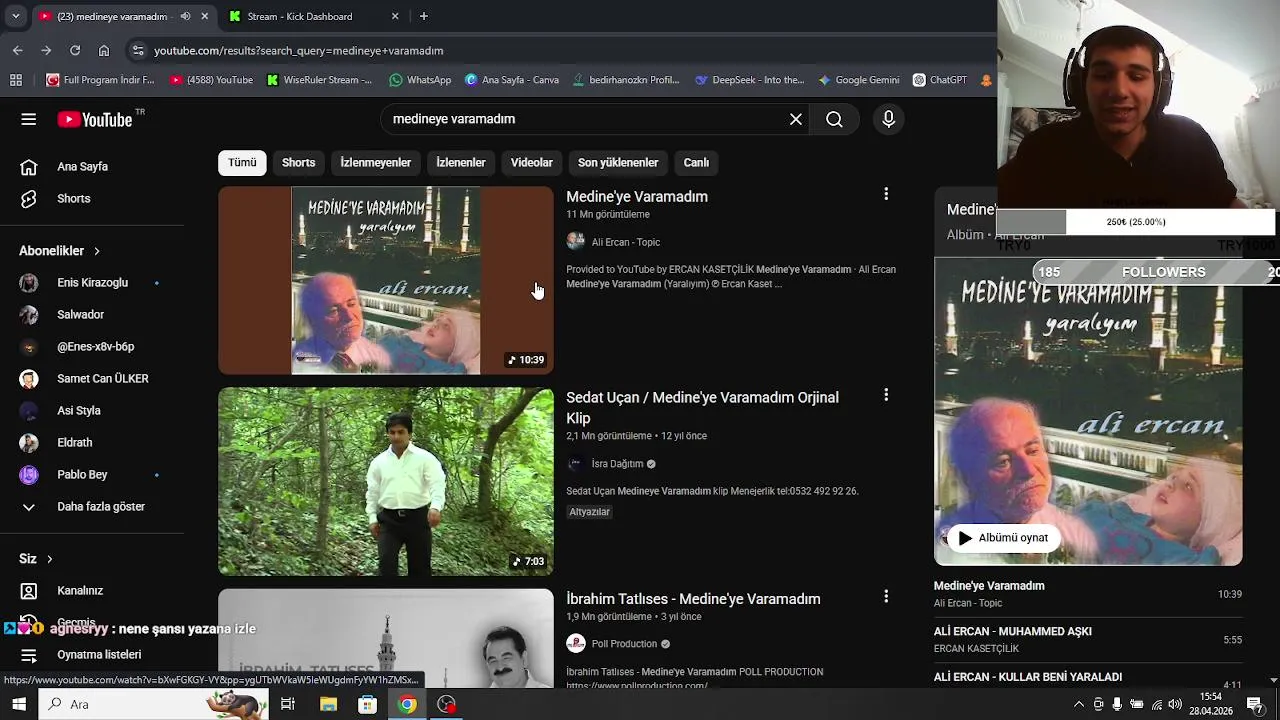Select the İzlenenler filter chip
1280x720 pixels.
click(x=461, y=162)
